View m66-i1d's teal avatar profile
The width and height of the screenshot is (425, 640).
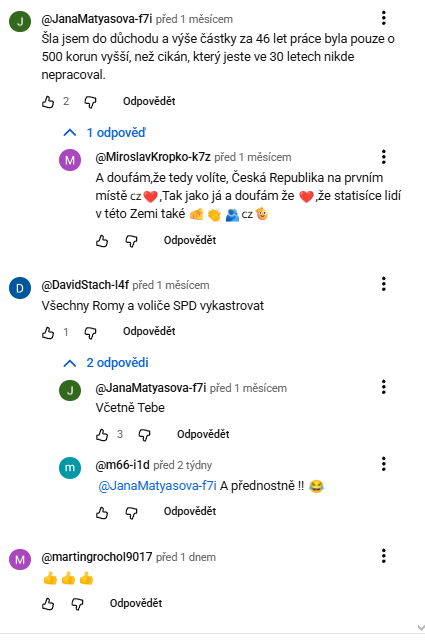pos(70,468)
